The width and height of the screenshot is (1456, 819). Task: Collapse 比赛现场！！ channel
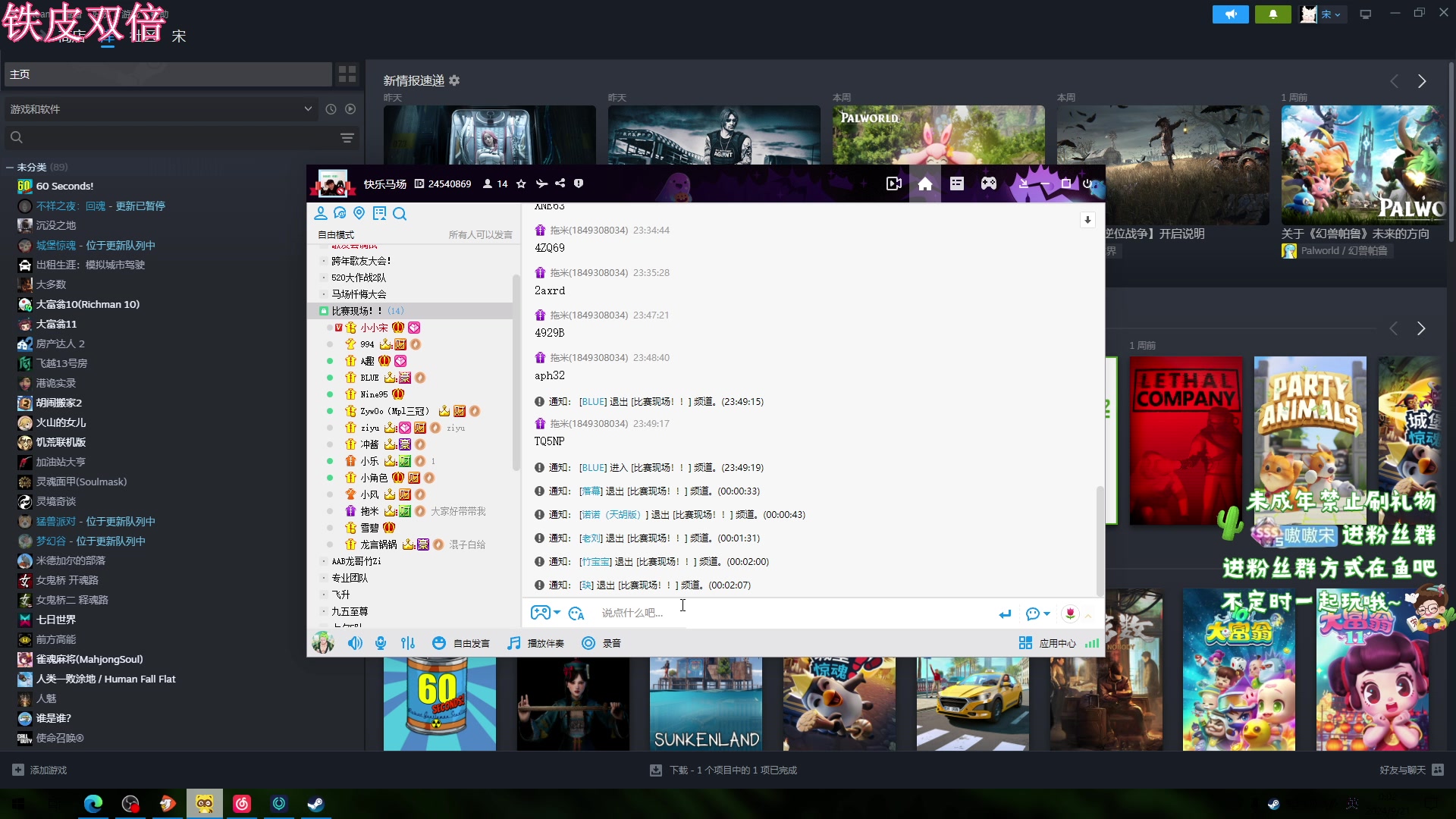coord(324,311)
